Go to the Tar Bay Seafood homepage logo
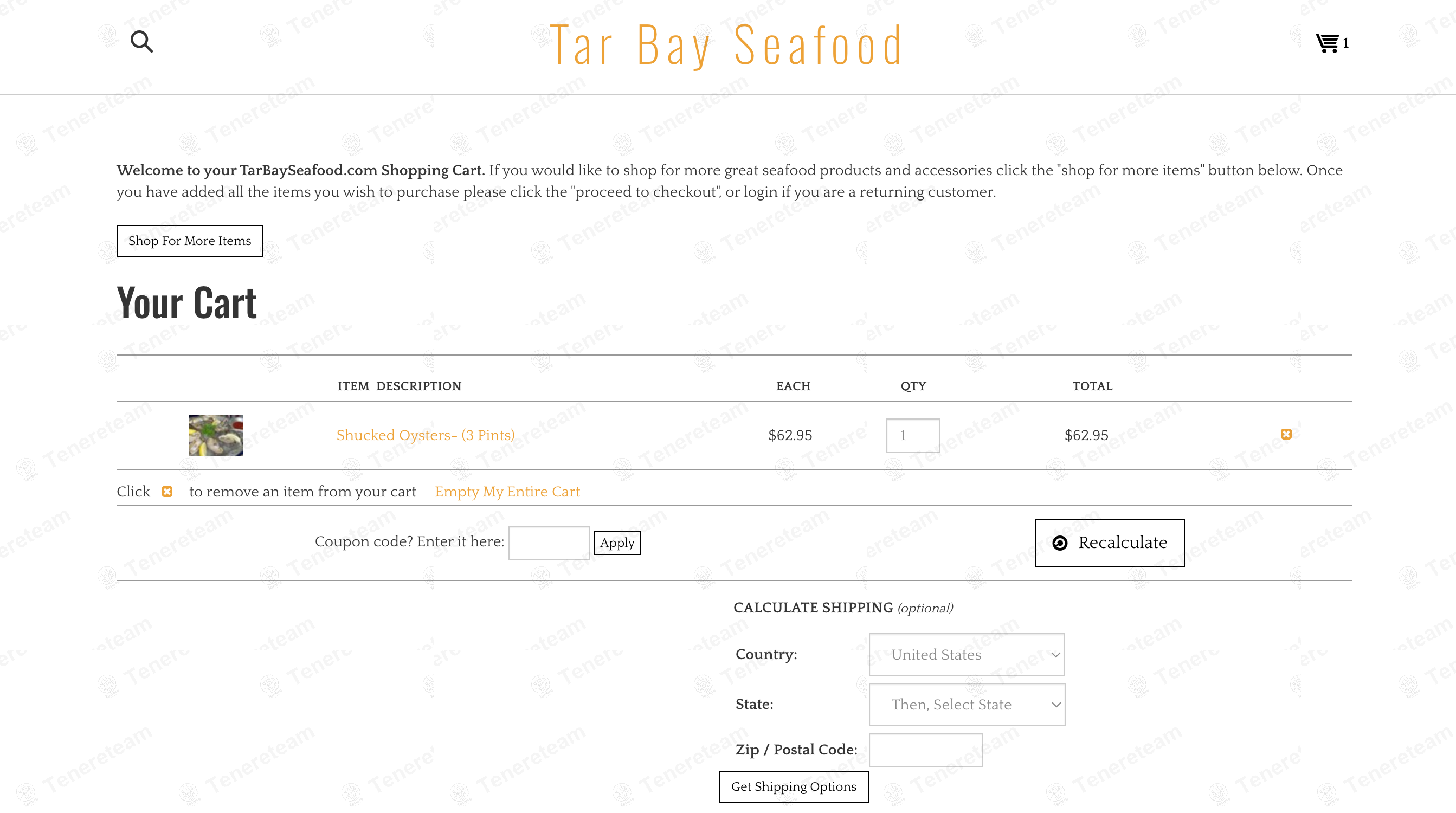This screenshot has width=1456, height=813. [x=726, y=45]
